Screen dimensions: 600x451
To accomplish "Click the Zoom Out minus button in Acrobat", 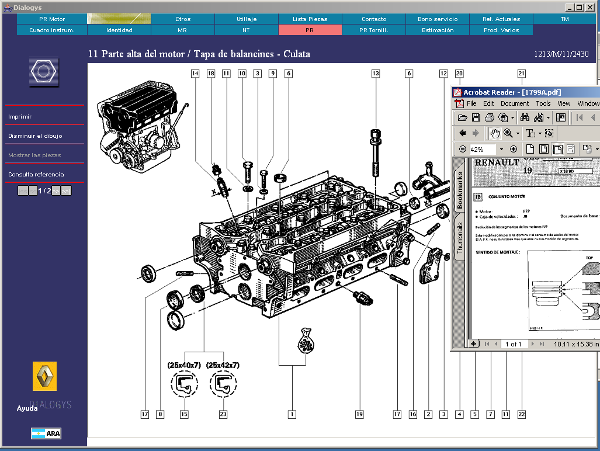I will coord(462,149).
